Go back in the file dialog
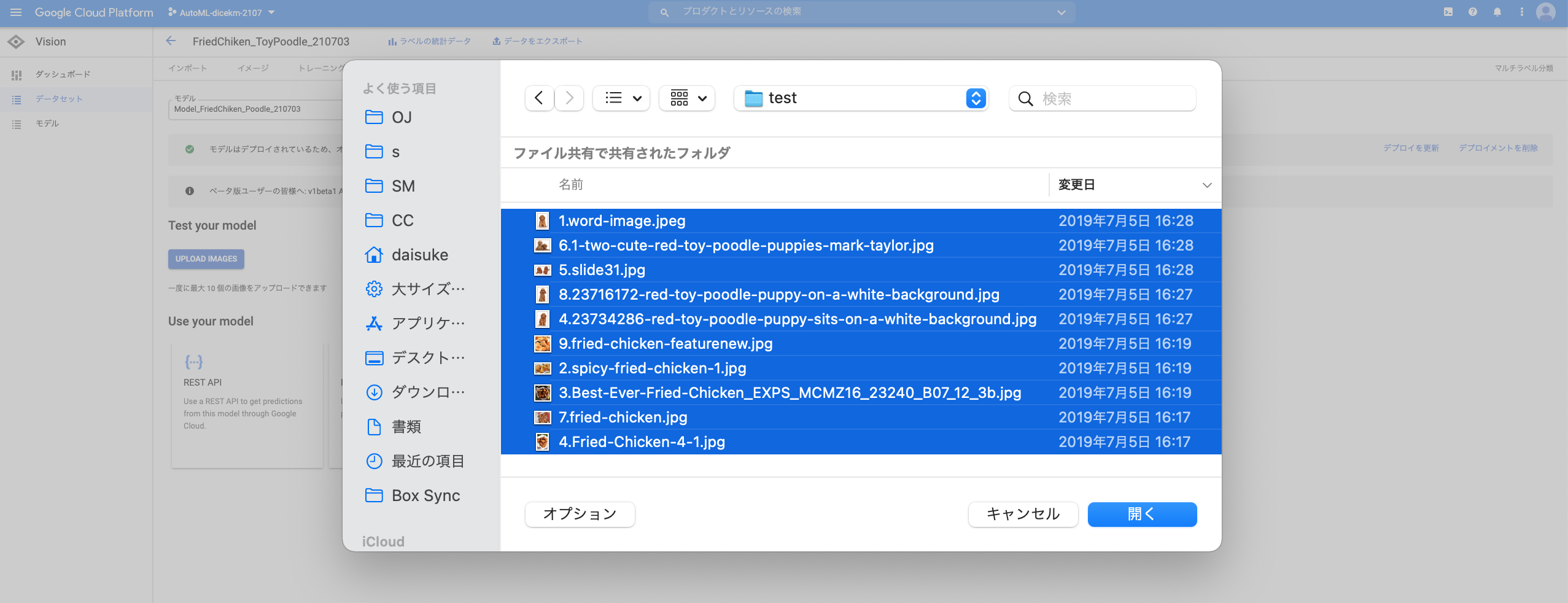 (x=539, y=98)
